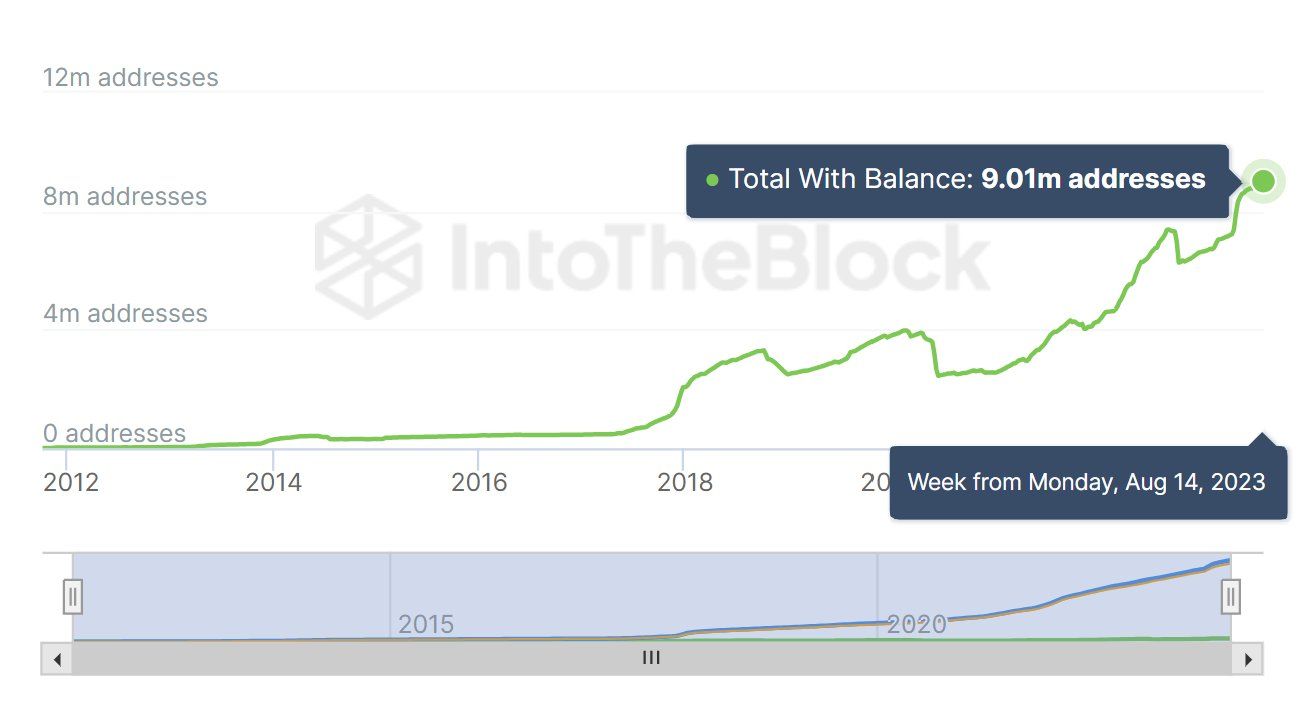Click the 2016 x-axis label
The image size is (1302, 711).
click(x=479, y=482)
